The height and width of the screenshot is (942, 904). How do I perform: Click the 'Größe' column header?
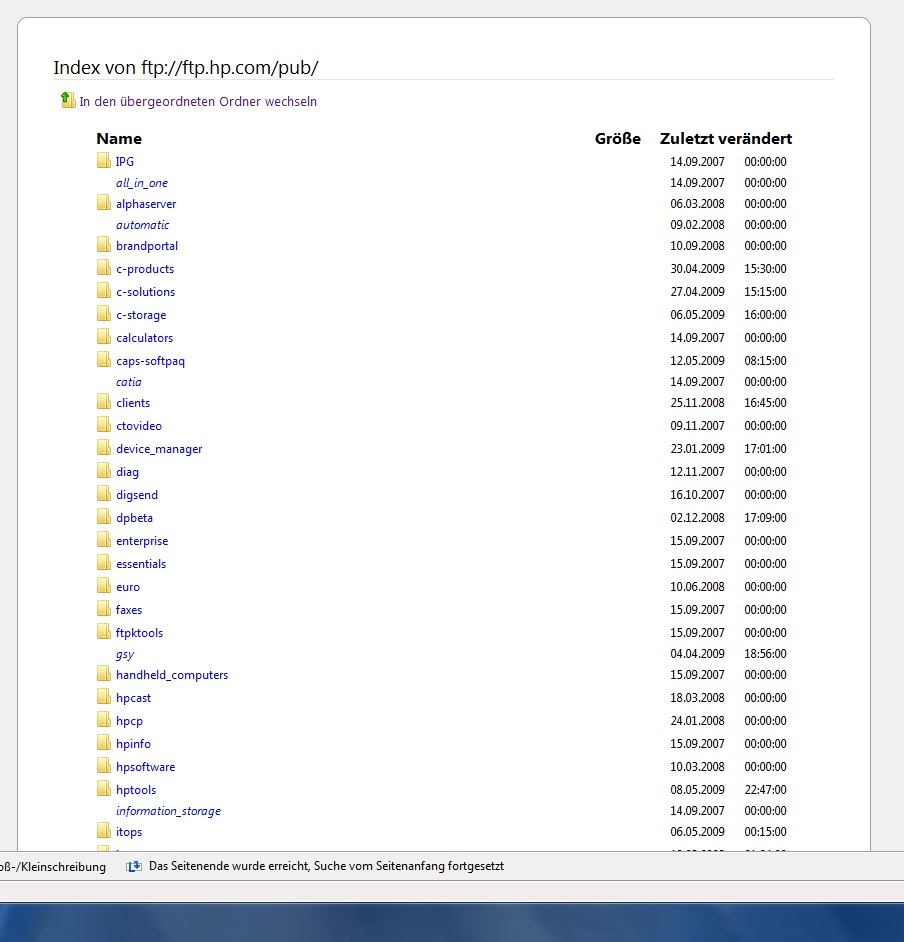(617, 139)
